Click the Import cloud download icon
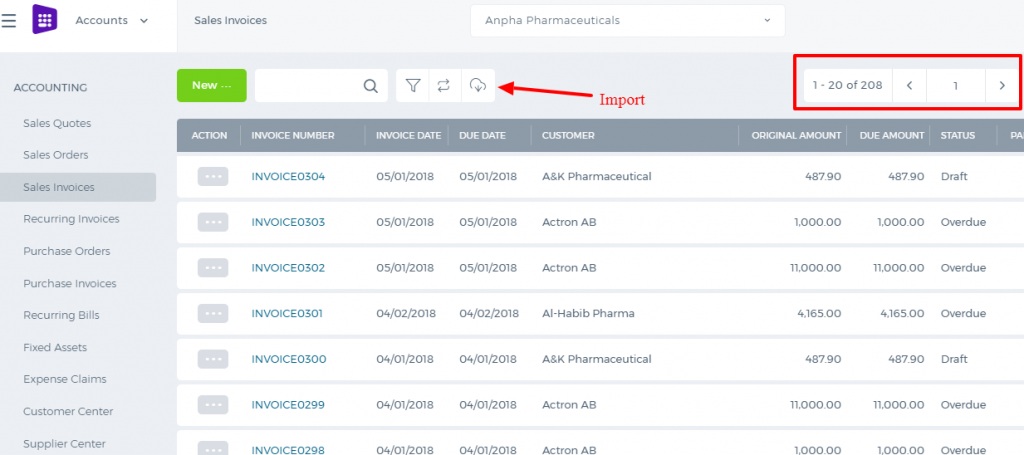Image resolution: width=1024 pixels, height=455 pixels. [478, 86]
